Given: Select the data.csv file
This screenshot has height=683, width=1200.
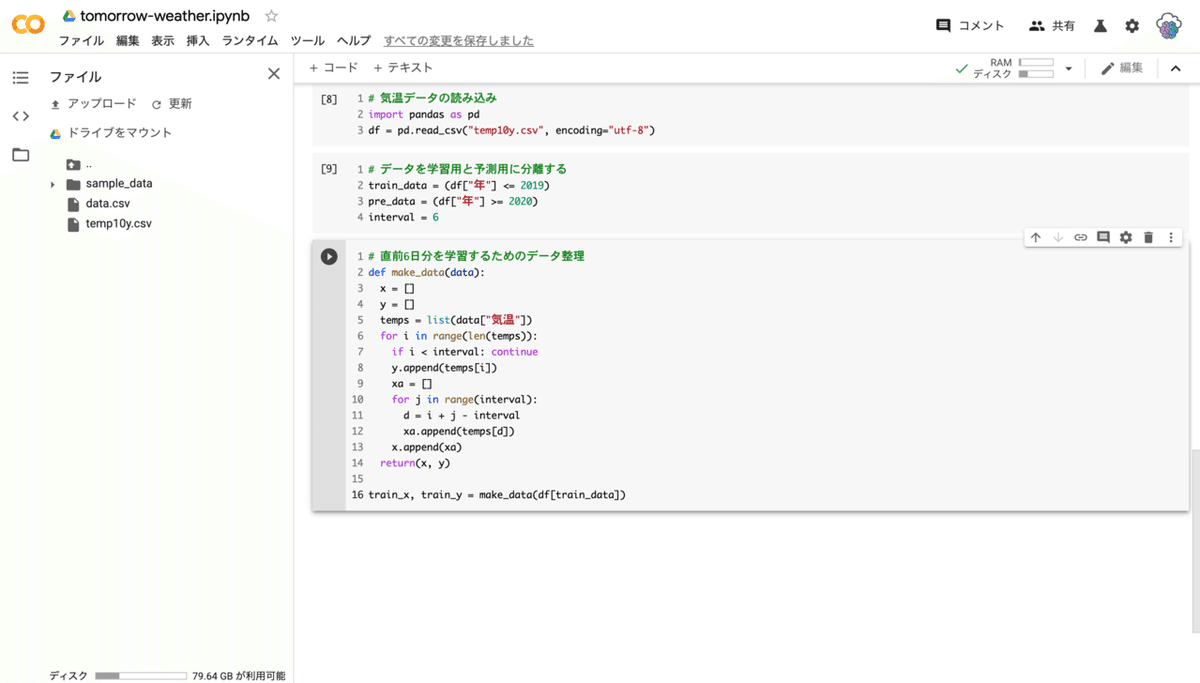Looking at the screenshot, I should pos(98,204).
